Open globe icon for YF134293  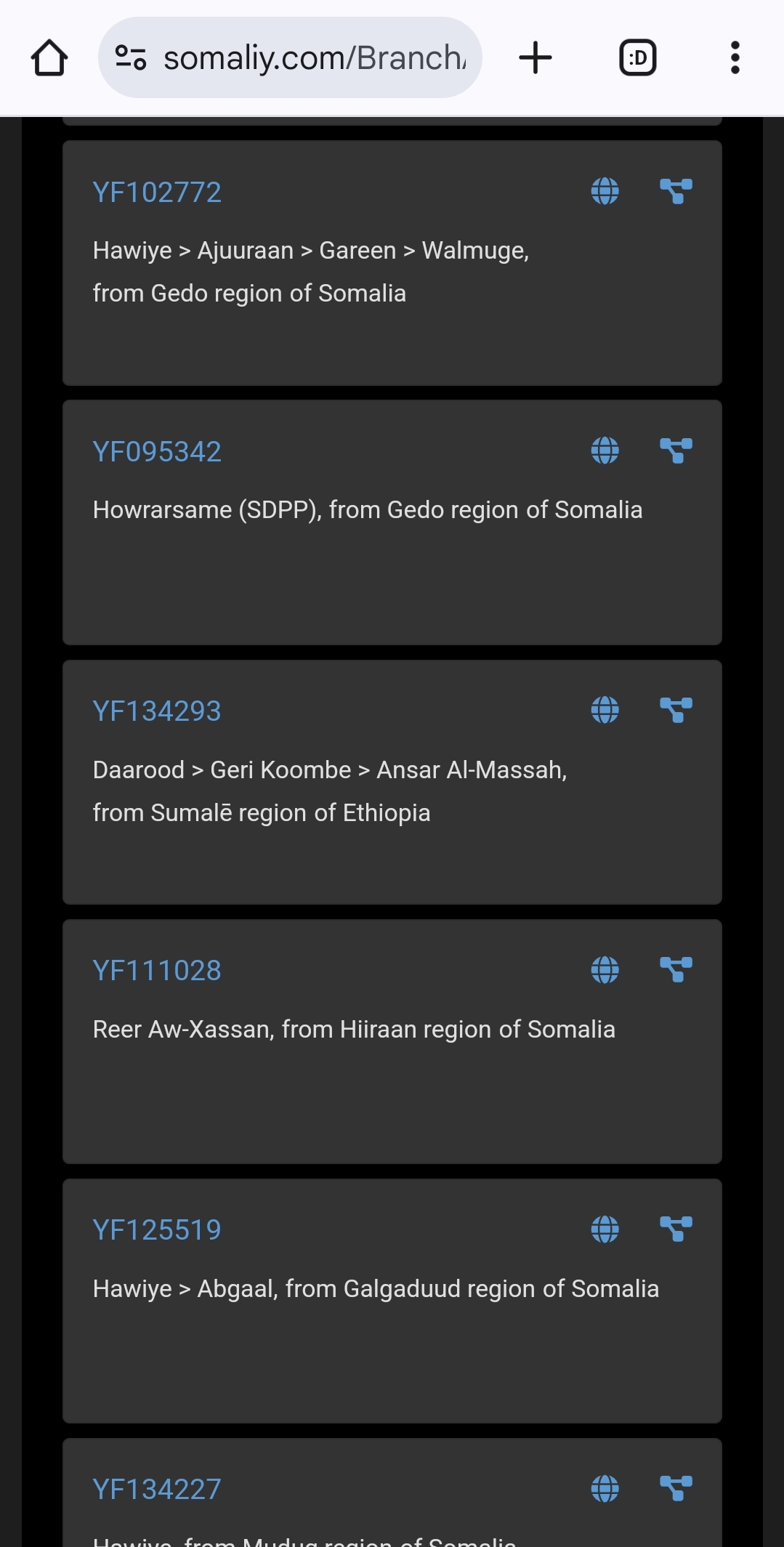(x=605, y=711)
